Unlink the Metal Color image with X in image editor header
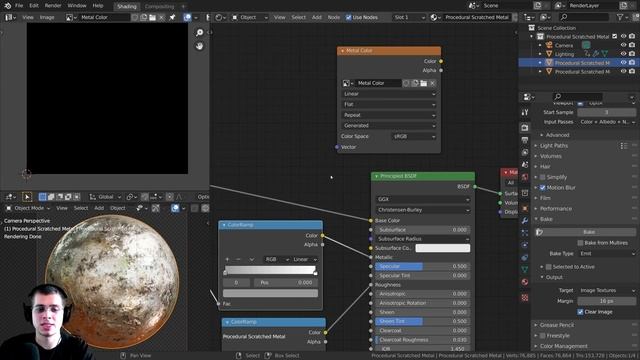The image size is (640, 360). [x=162, y=18]
